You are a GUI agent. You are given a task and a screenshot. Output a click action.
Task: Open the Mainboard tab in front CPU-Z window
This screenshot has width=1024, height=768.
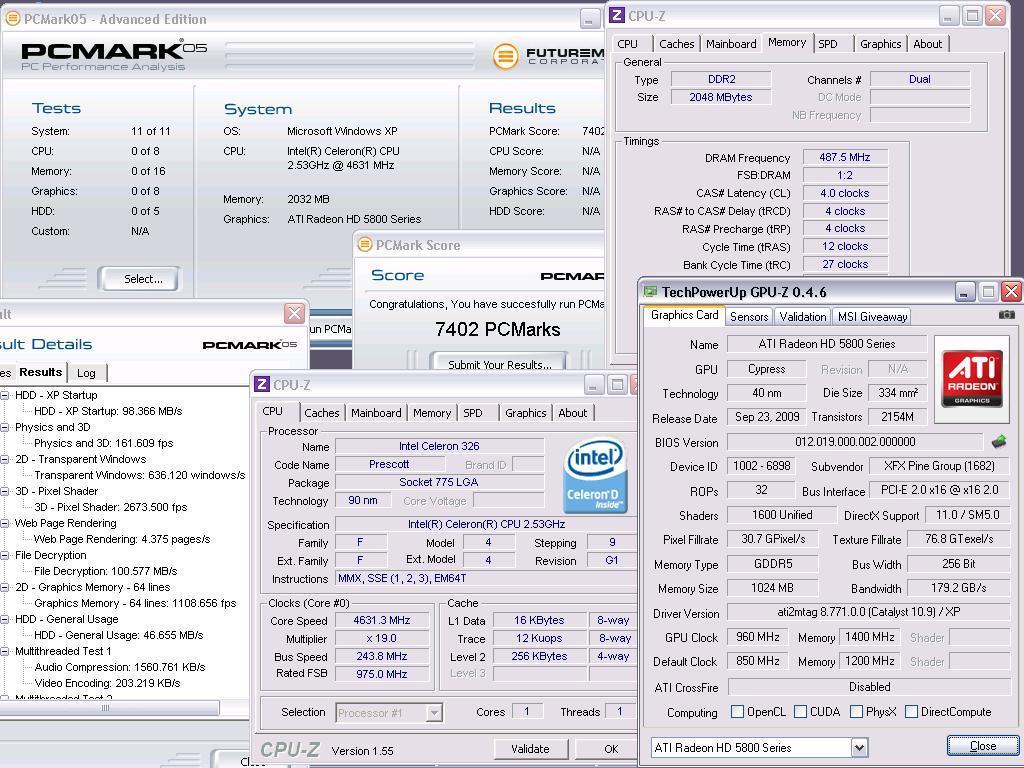tap(376, 413)
